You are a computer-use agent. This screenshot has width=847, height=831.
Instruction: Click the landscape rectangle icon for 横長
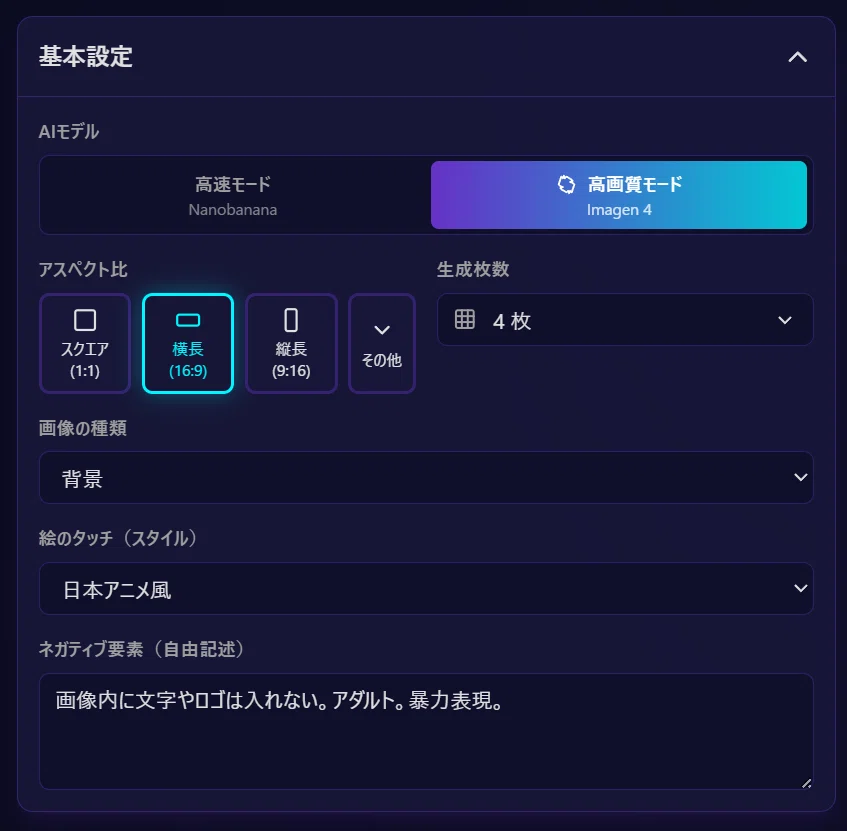tap(188, 320)
